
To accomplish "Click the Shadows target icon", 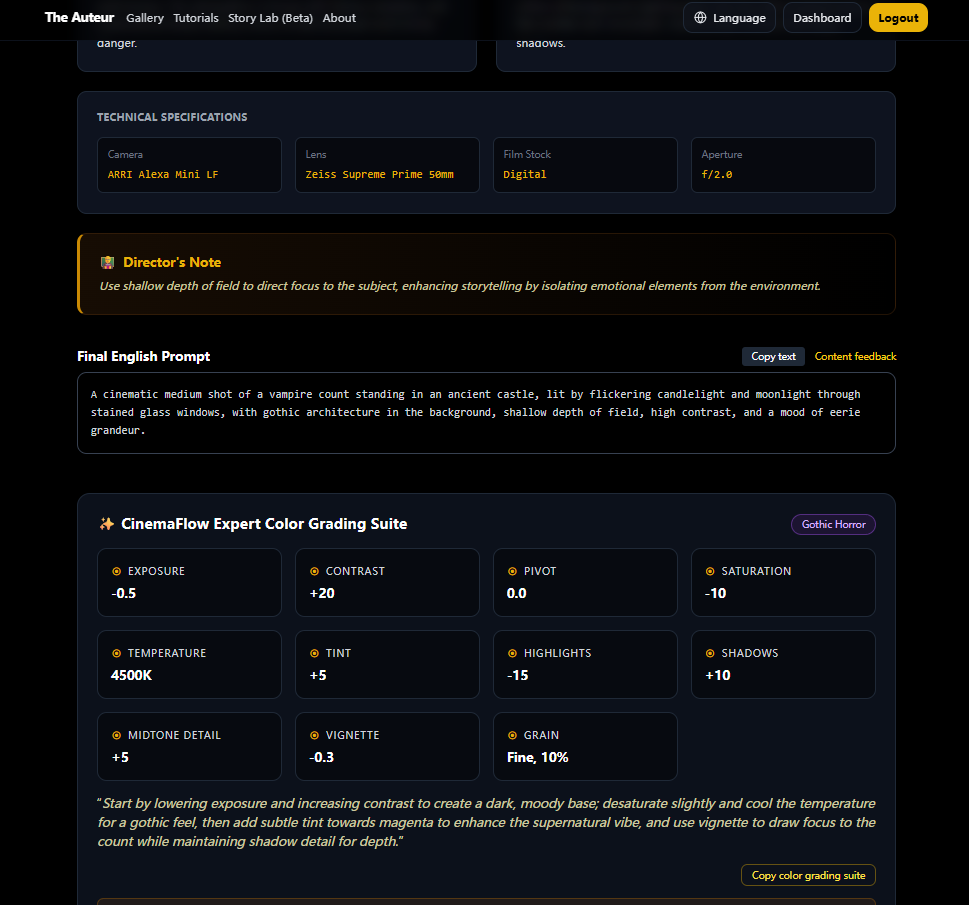I will click(x=710, y=653).
